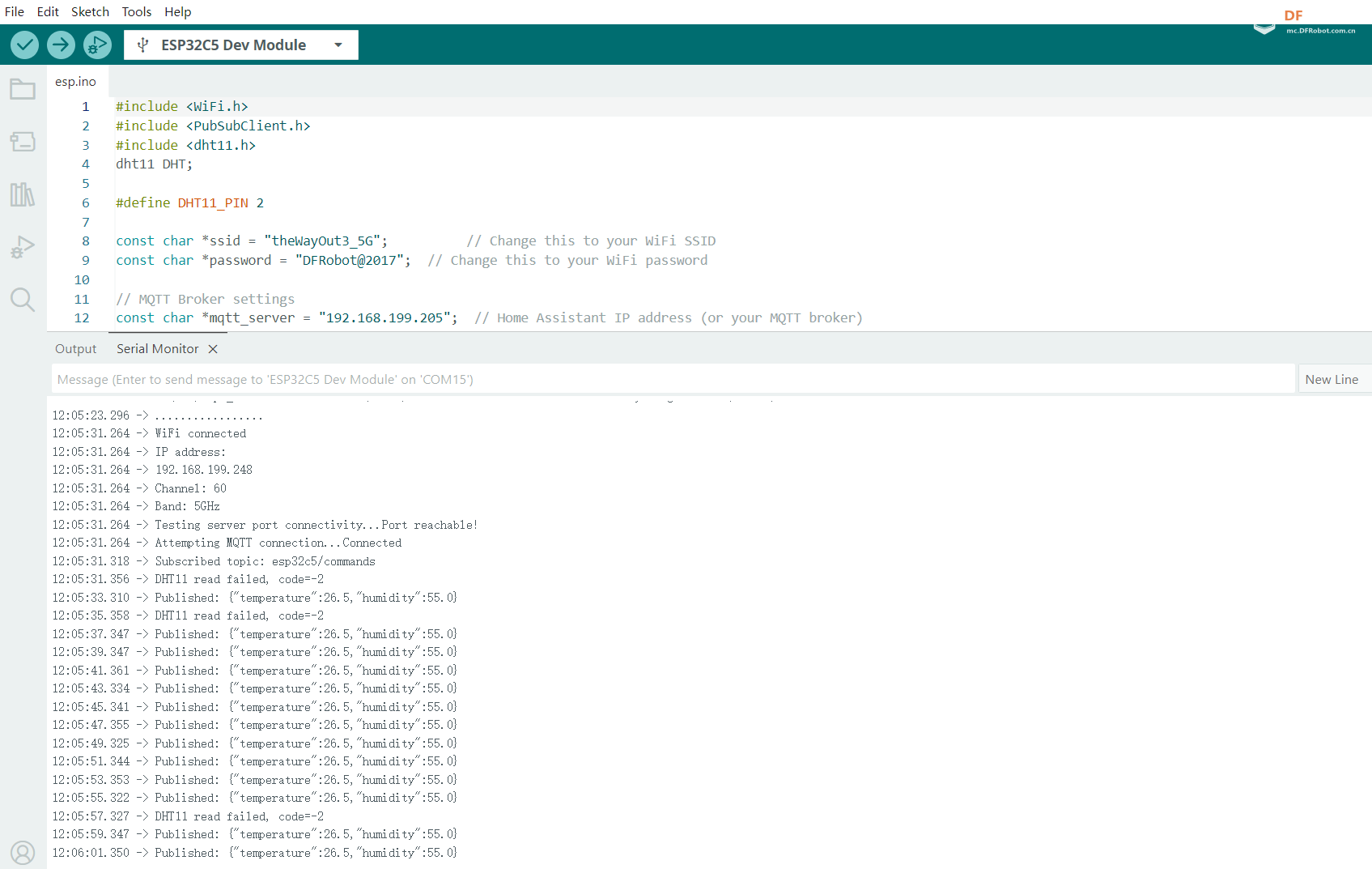1372x869 pixels.
Task: Click the Published line at 12:05:43.334
Action: (255, 689)
